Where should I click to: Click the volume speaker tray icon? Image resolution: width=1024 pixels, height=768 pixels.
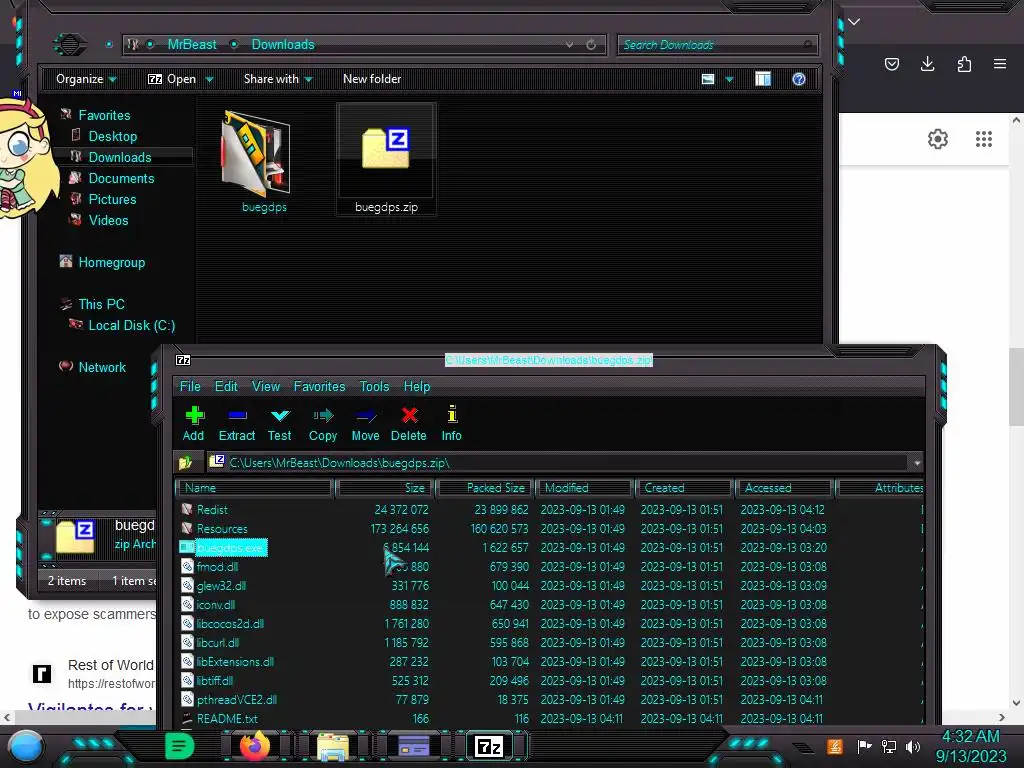coord(913,746)
